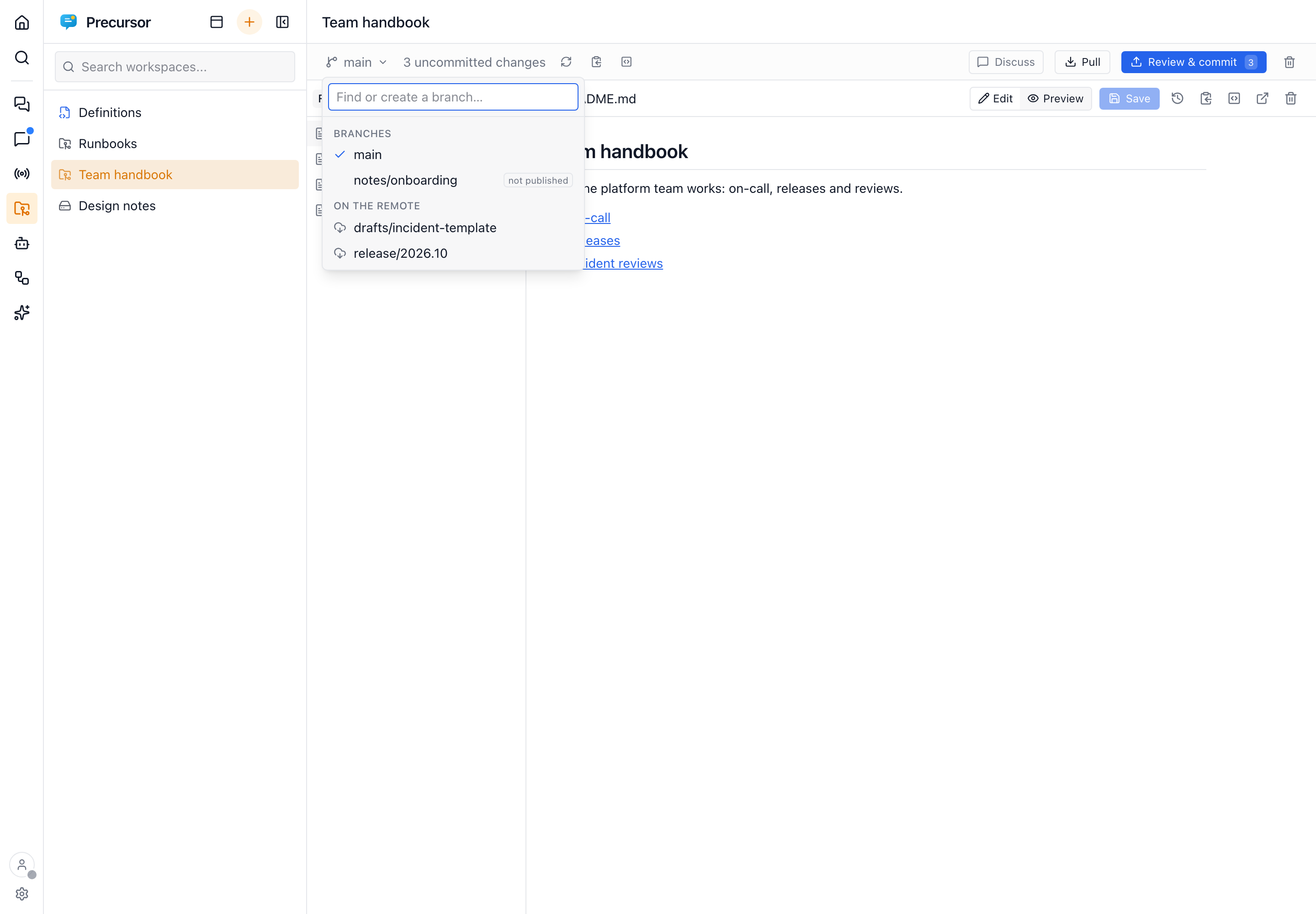Click the Pull button
Viewport: 1316px width, 914px height.
point(1083,62)
